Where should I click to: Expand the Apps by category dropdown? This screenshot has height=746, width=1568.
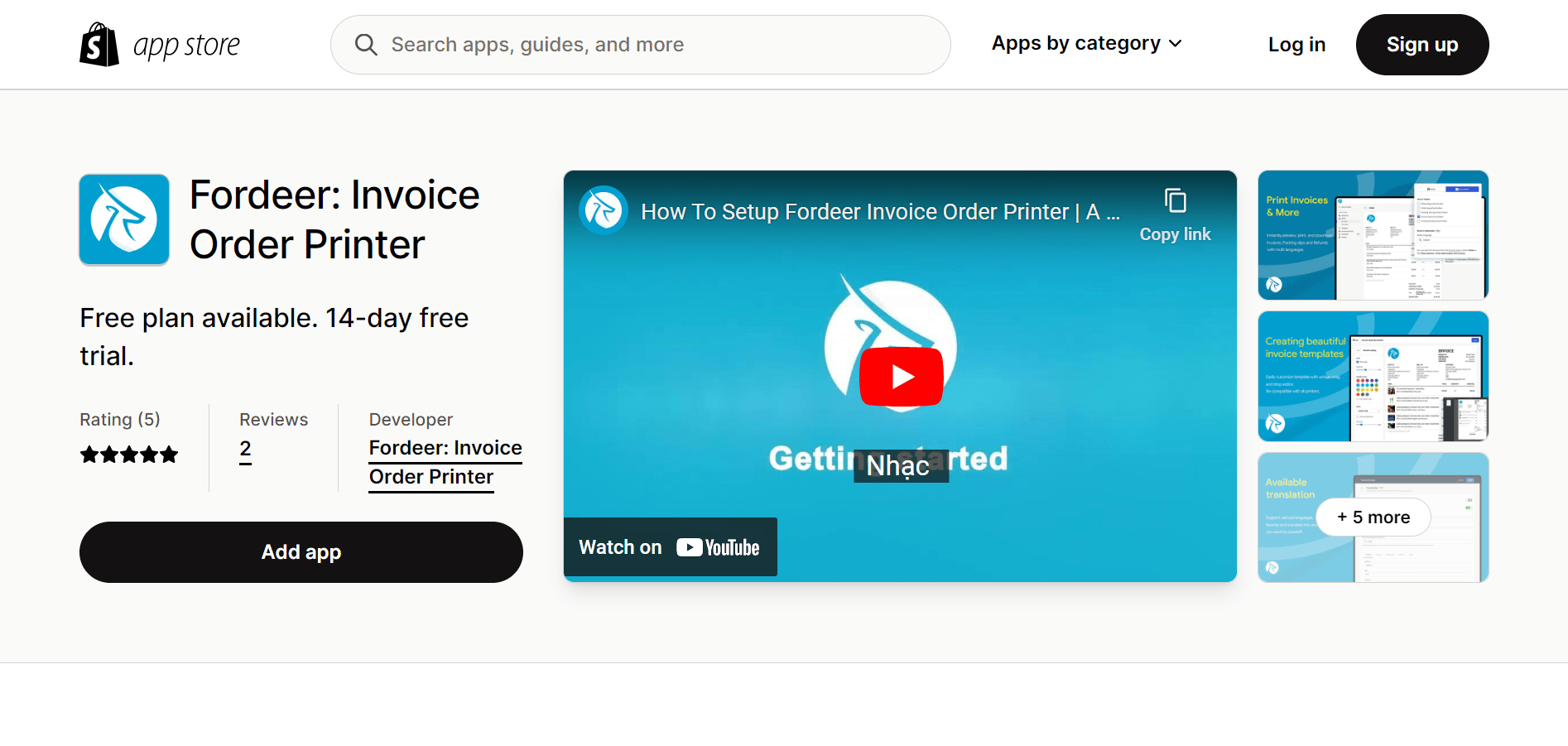(x=1086, y=43)
